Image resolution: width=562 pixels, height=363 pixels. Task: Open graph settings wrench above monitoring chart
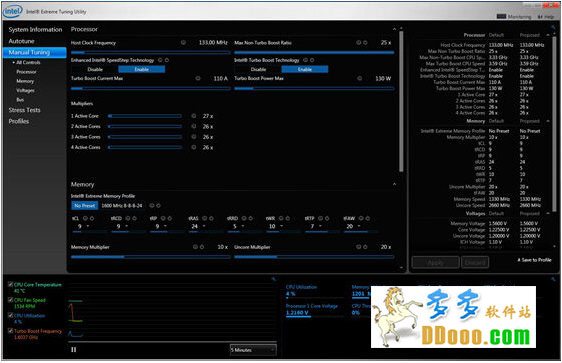[x=273, y=279]
